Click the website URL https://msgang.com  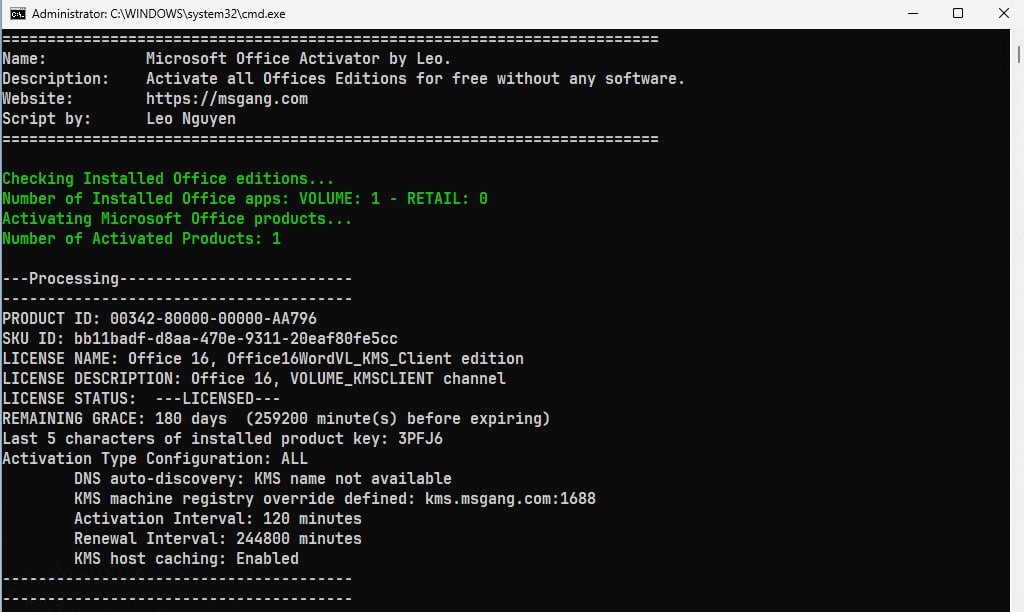[227, 99]
